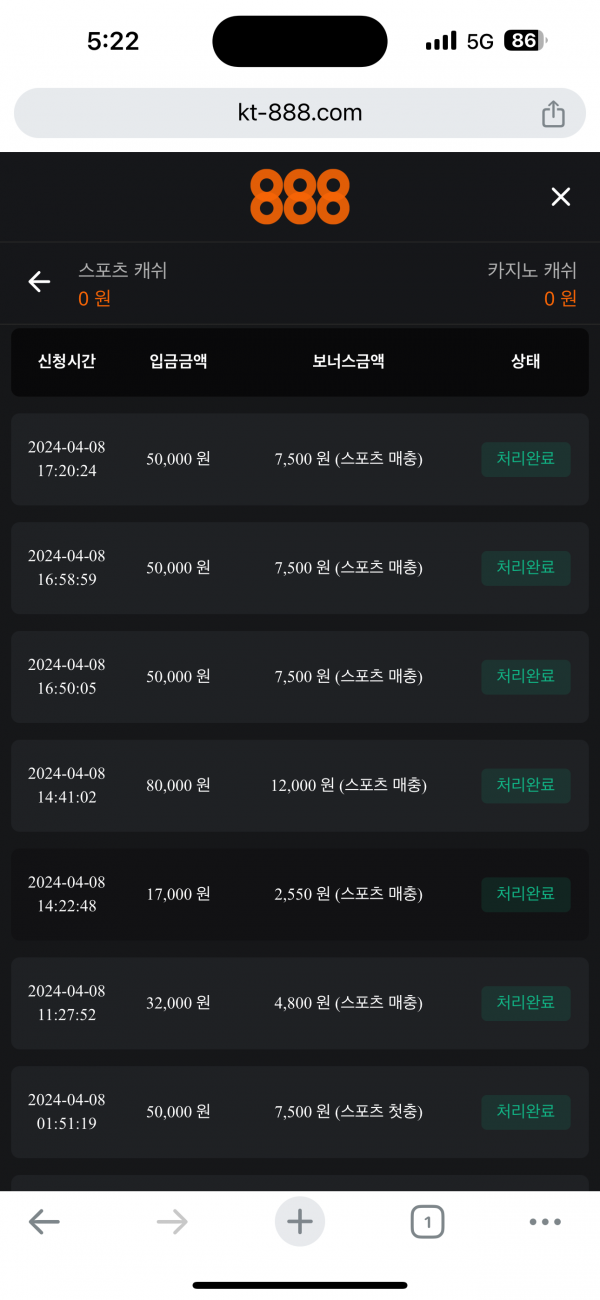
Task: Close the panel with the X icon
Action: click(x=561, y=197)
